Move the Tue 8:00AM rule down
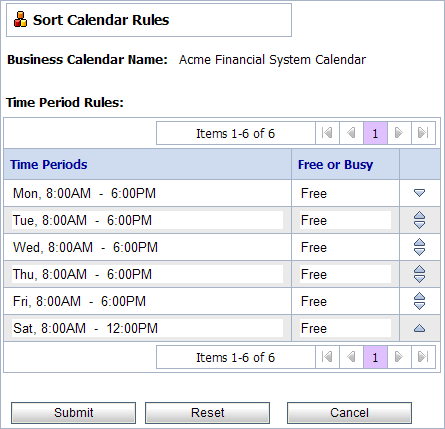 tap(419, 225)
